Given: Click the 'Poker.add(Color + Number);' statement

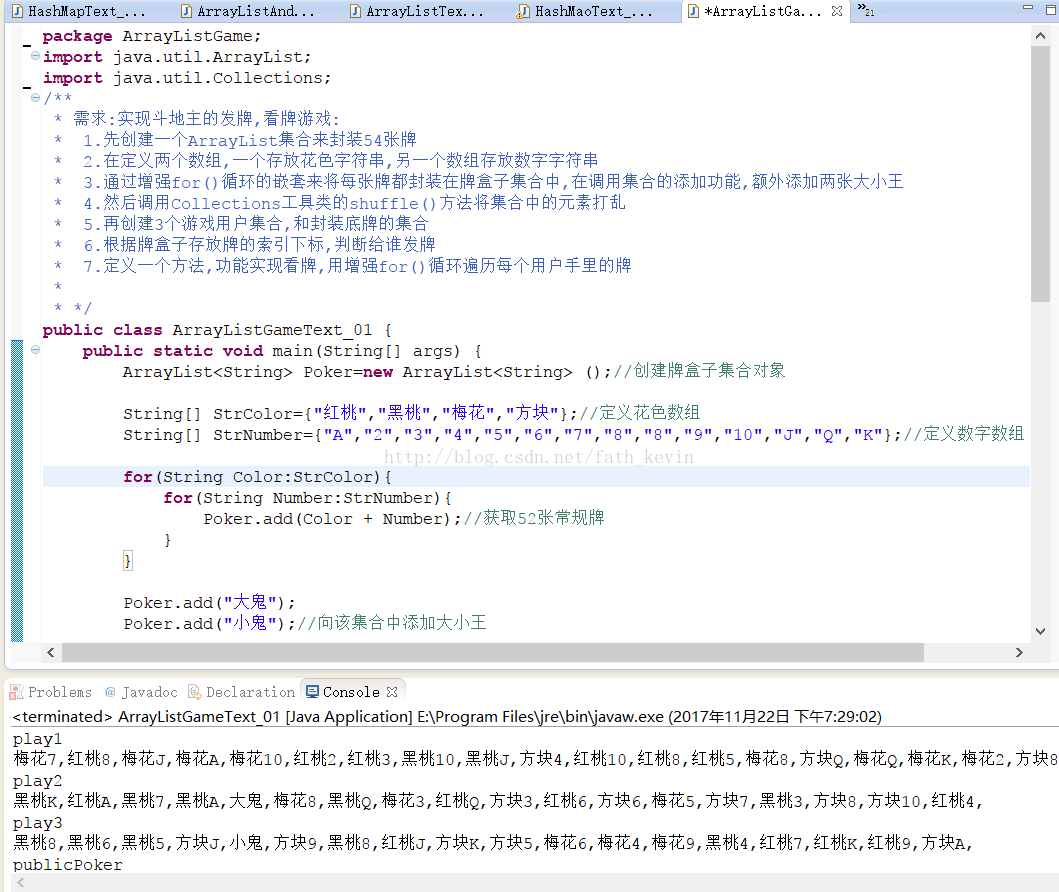Looking at the screenshot, I should (333, 519).
